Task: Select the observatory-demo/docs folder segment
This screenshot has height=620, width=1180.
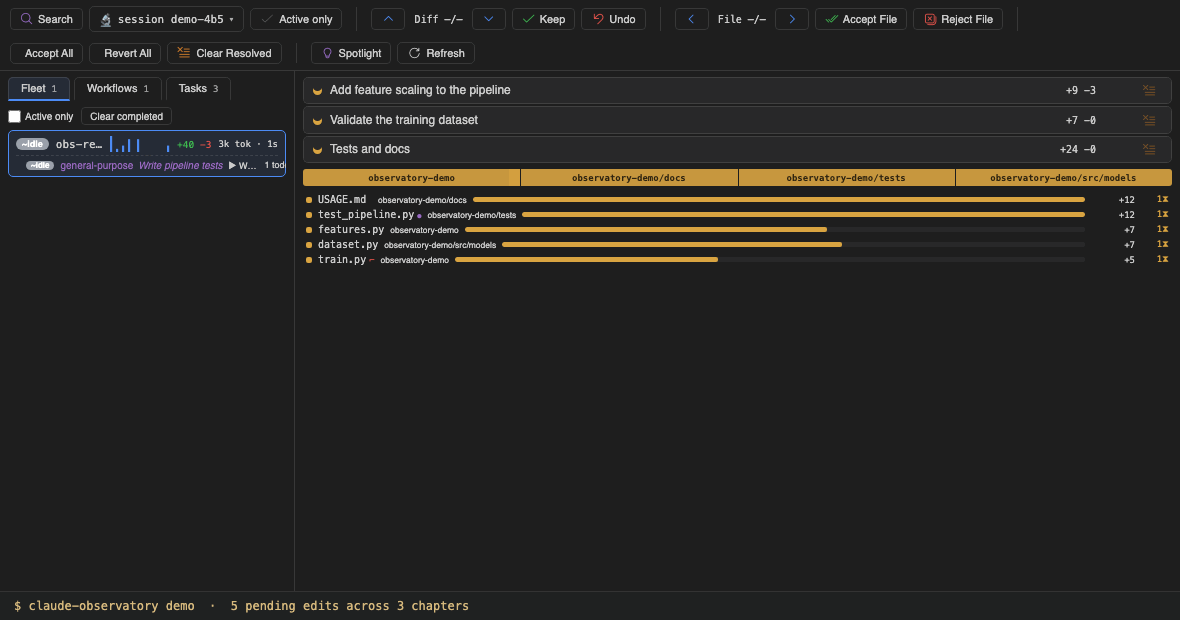Action: point(628,178)
